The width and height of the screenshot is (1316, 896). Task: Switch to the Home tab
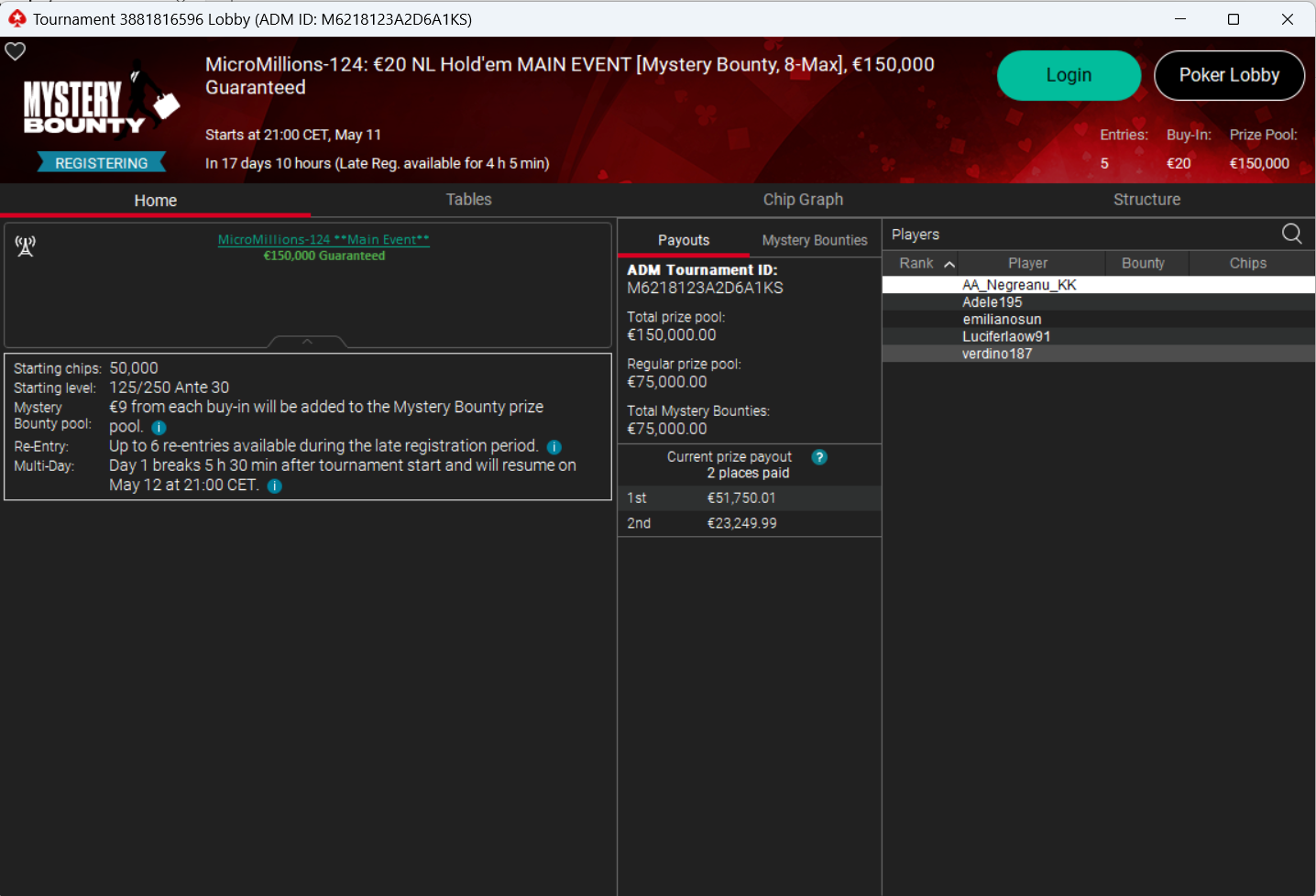[x=156, y=200]
